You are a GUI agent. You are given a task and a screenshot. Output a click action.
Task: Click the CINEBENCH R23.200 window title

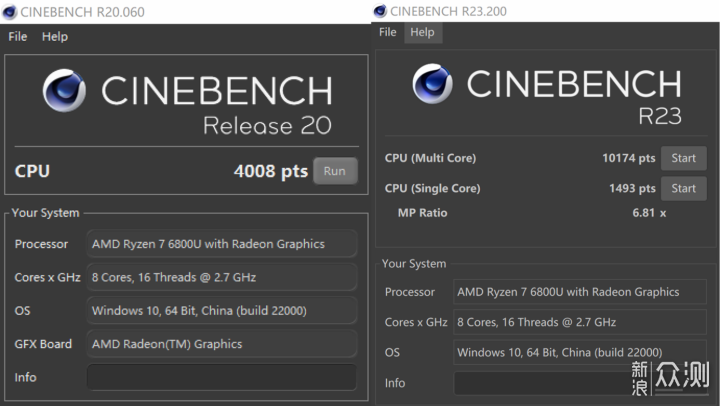449,11
